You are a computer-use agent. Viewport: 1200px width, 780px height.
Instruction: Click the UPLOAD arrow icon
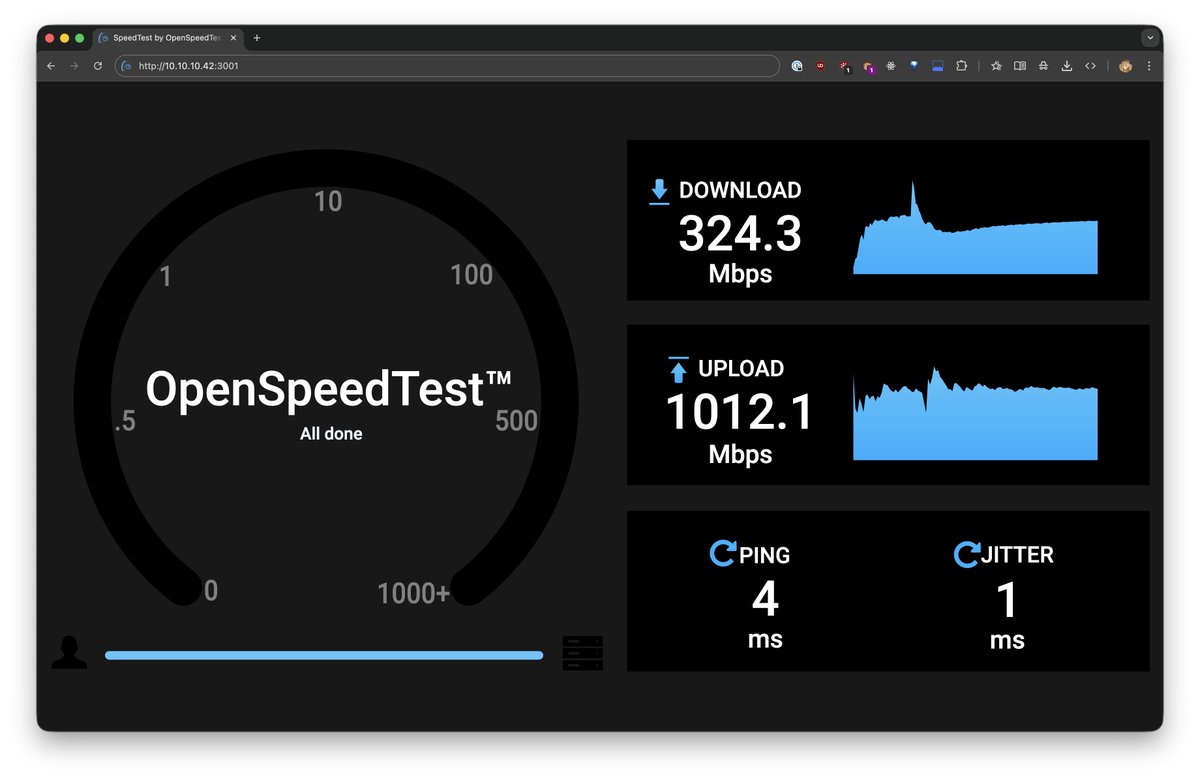(679, 369)
